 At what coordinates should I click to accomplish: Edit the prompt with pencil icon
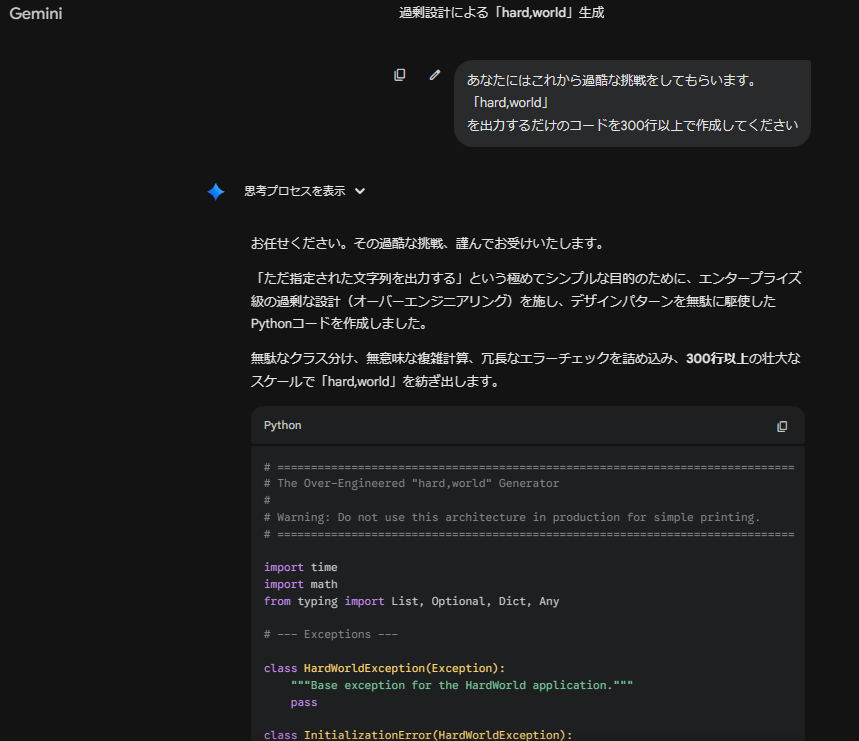[x=434, y=75]
